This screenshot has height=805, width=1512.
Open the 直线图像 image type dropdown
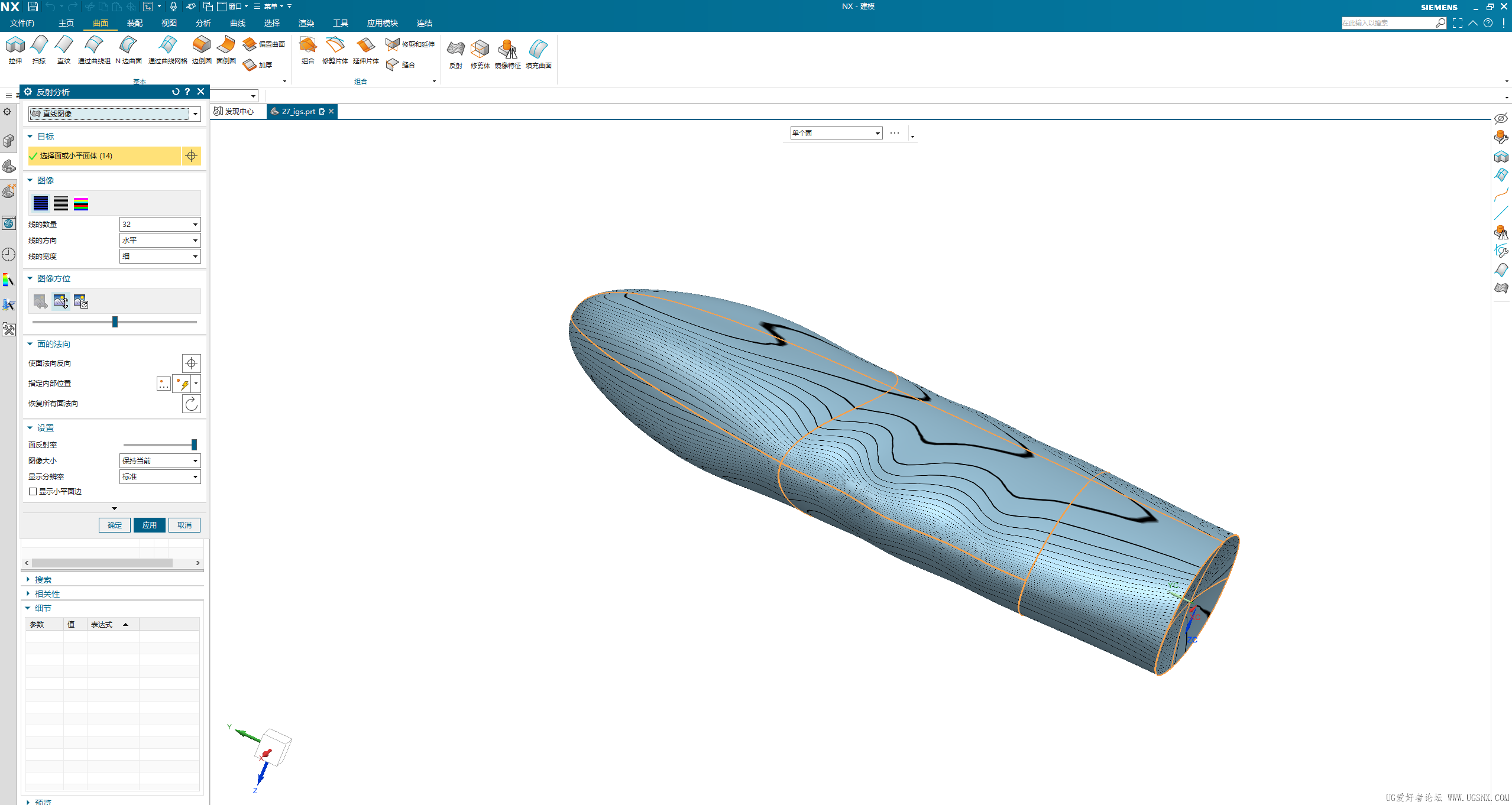click(x=115, y=114)
